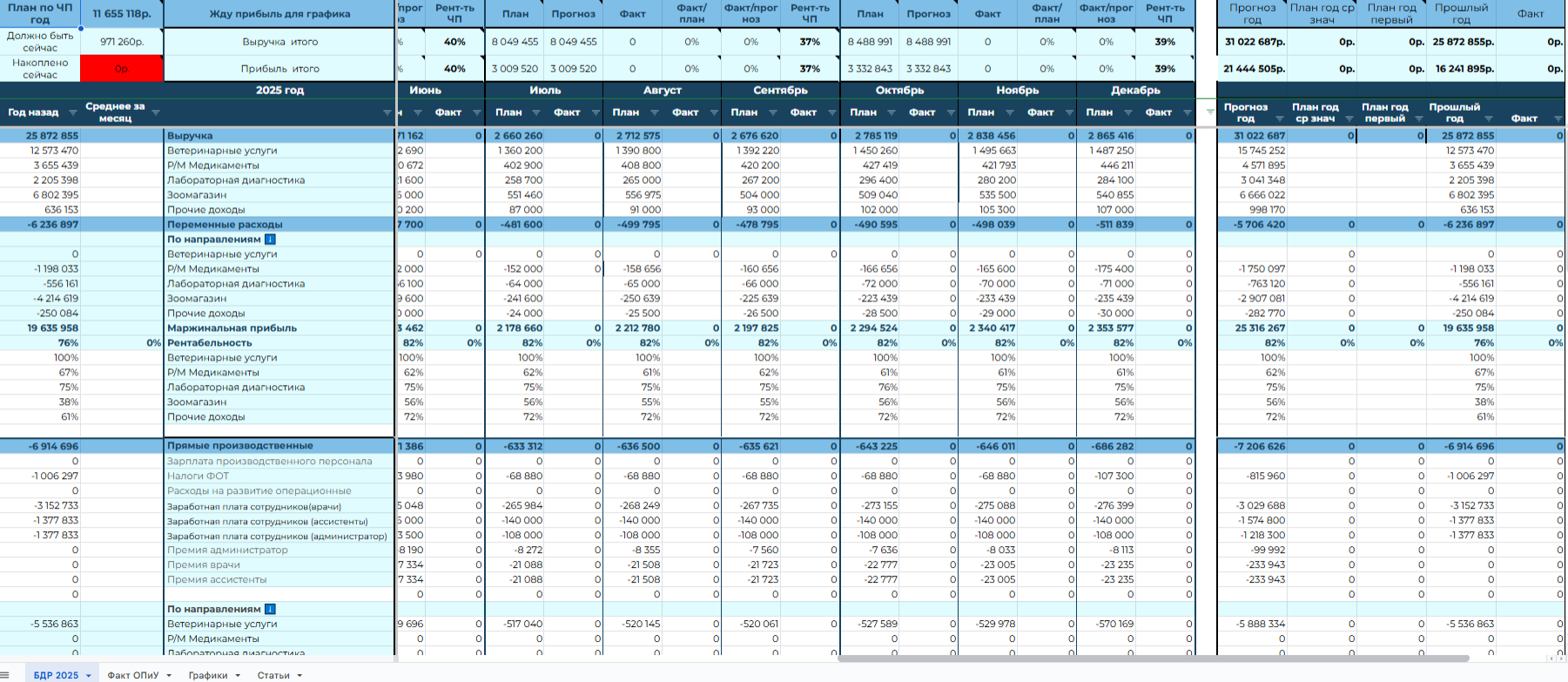The image size is (1568, 682).
Task: Open Графики tab dropdown arrow
Action: (x=238, y=676)
